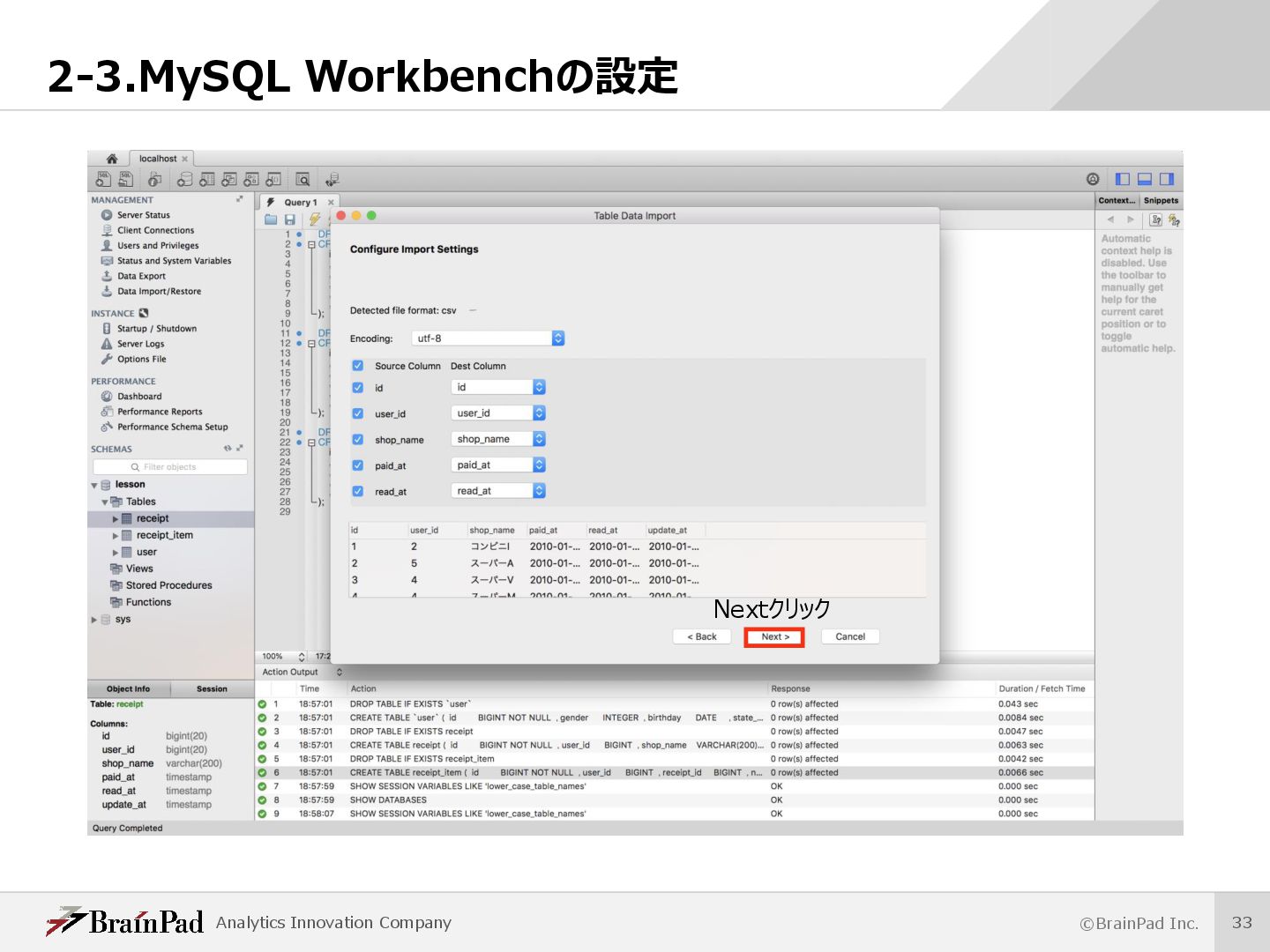Create new view toolbar icon

(x=229, y=179)
